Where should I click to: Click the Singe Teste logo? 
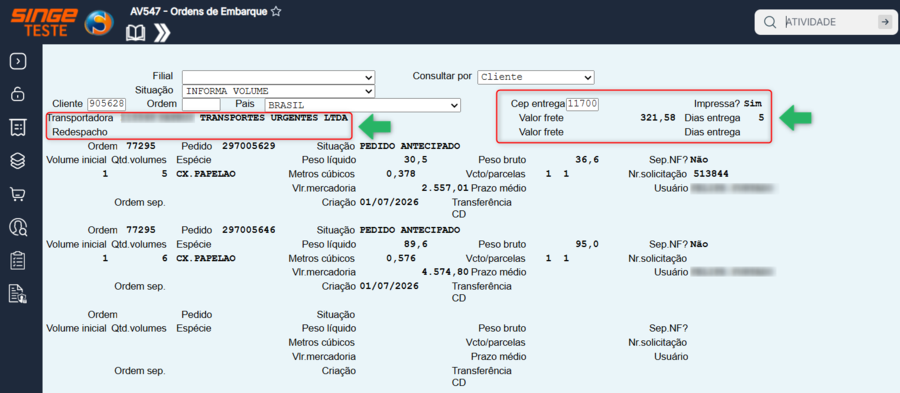click(x=44, y=22)
